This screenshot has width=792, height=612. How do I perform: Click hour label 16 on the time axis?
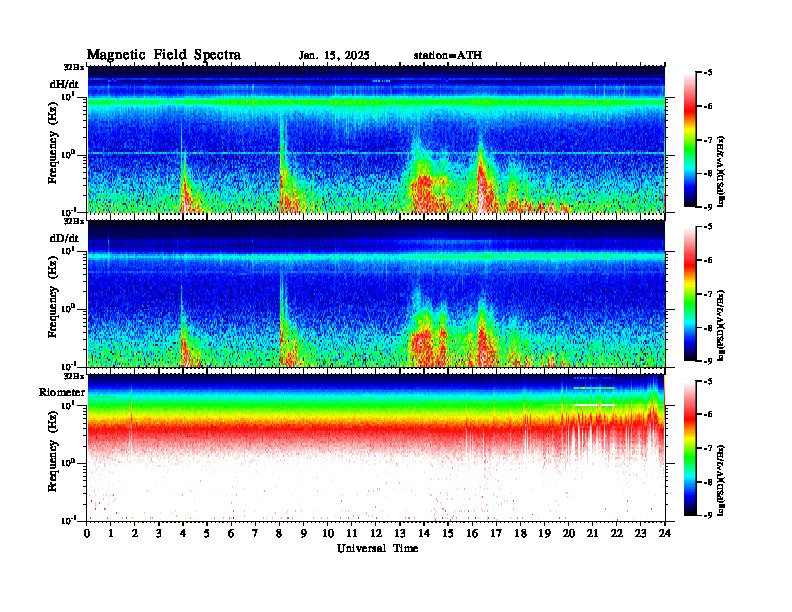point(472,533)
